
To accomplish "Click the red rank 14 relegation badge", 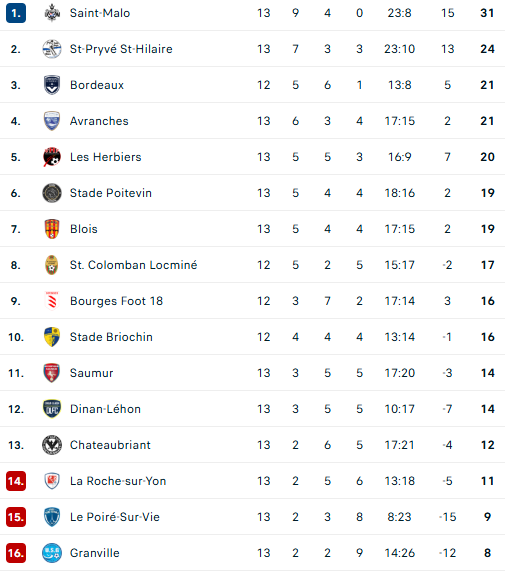I will click(16, 481).
